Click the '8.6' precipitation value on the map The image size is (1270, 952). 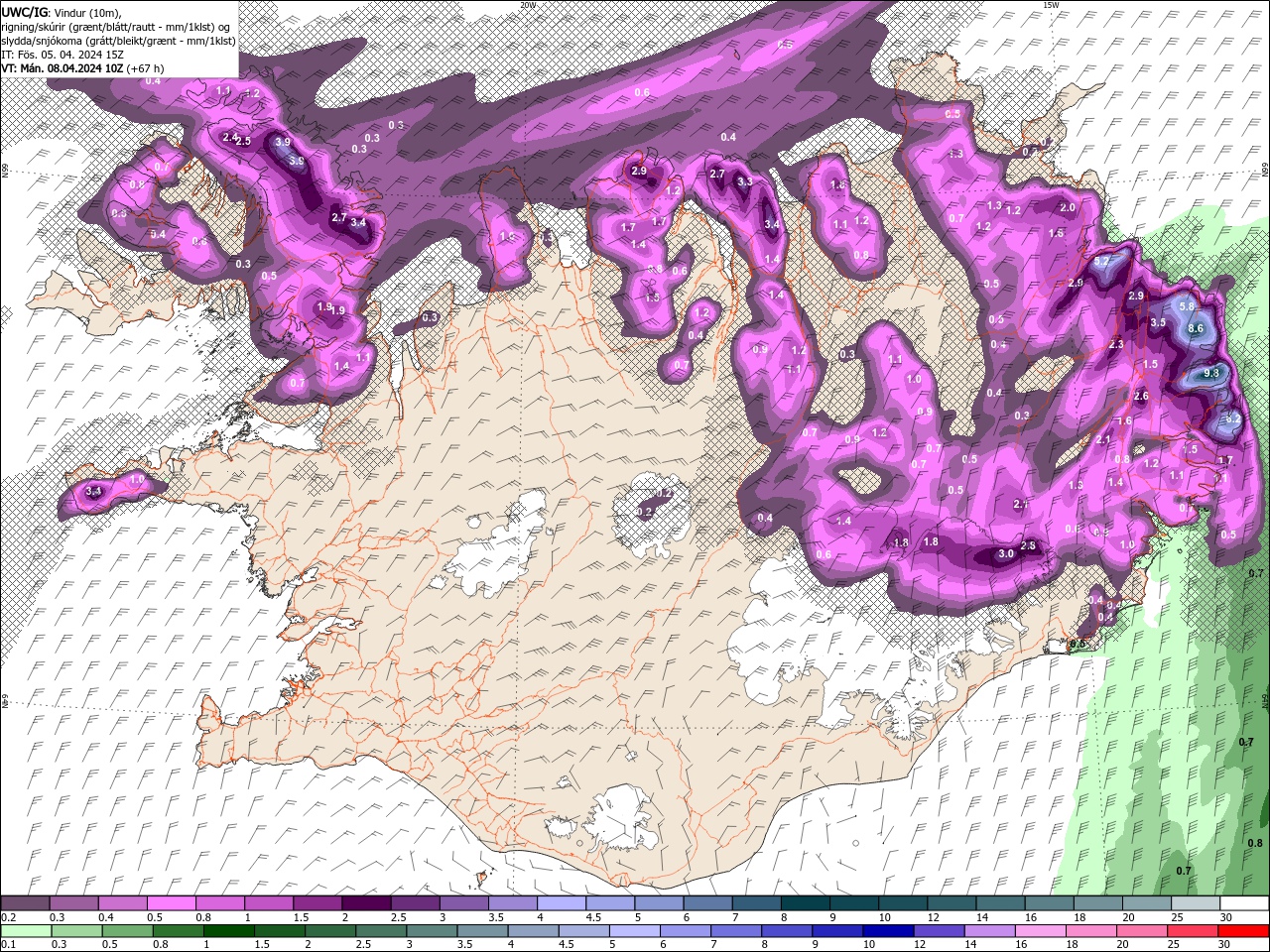(1196, 328)
